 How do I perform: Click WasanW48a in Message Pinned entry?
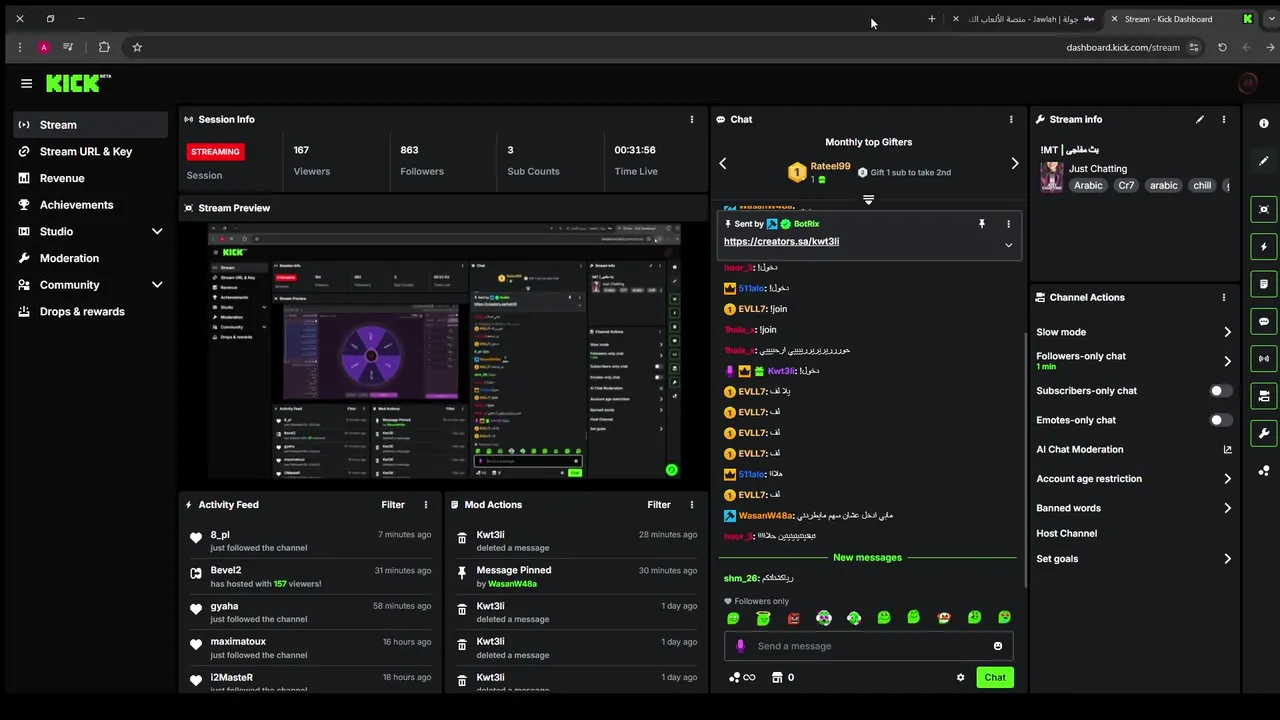point(513,584)
